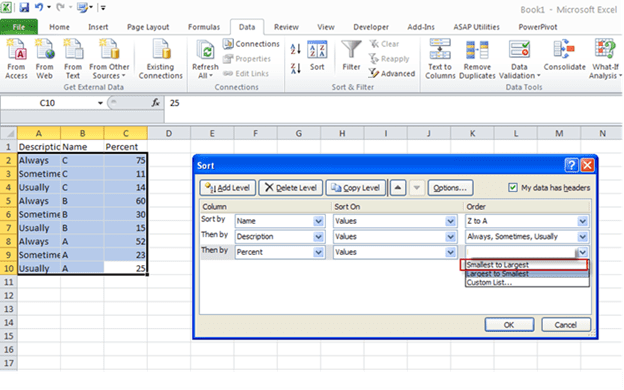Switch to the ASAP Utilities tab
This screenshot has width=624, height=390.
pos(476,27)
